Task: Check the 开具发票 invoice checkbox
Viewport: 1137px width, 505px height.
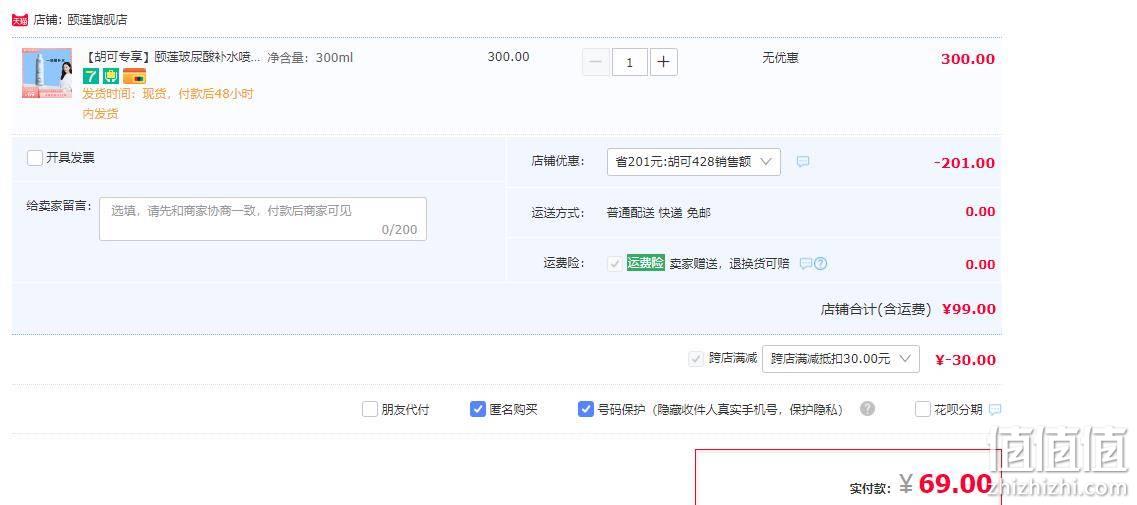Action: click(x=35, y=158)
